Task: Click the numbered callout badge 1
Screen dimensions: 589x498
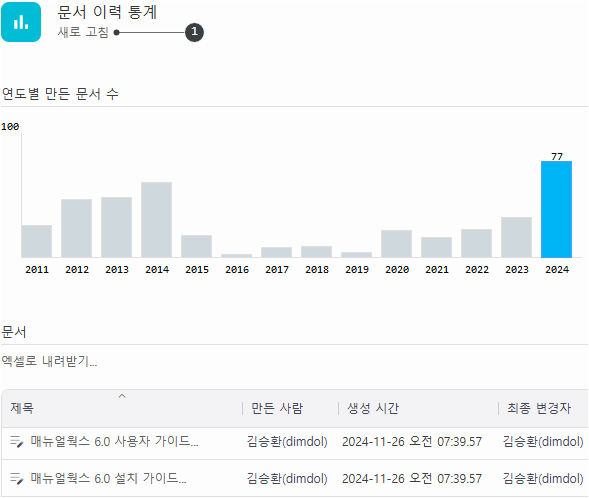Action: (x=194, y=32)
